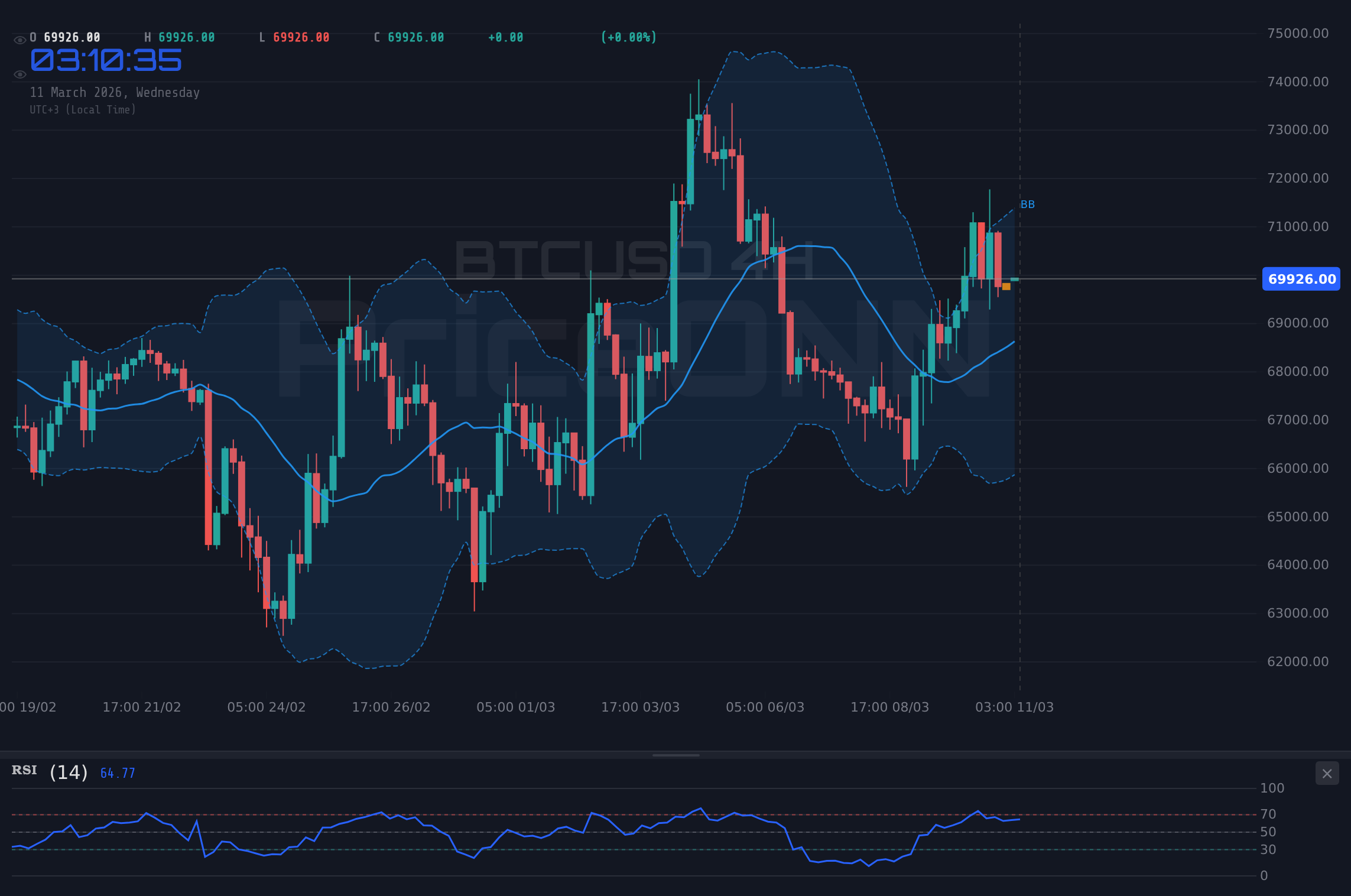Click the RSI value 64.77

pyautogui.click(x=117, y=772)
